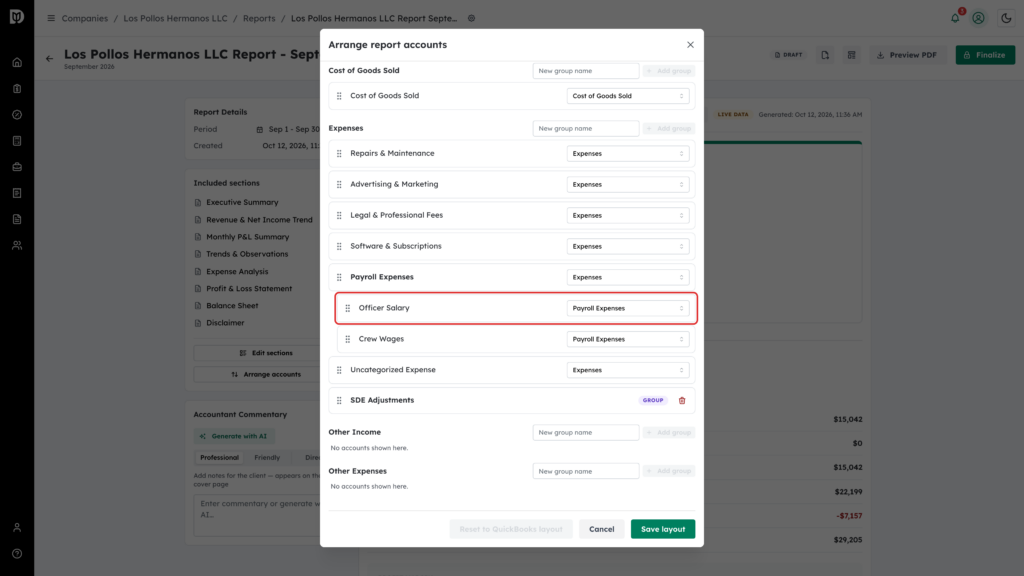The height and width of the screenshot is (576, 1024).
Task: Go back using the arrow icon
Action: click(x=50, y=59)
